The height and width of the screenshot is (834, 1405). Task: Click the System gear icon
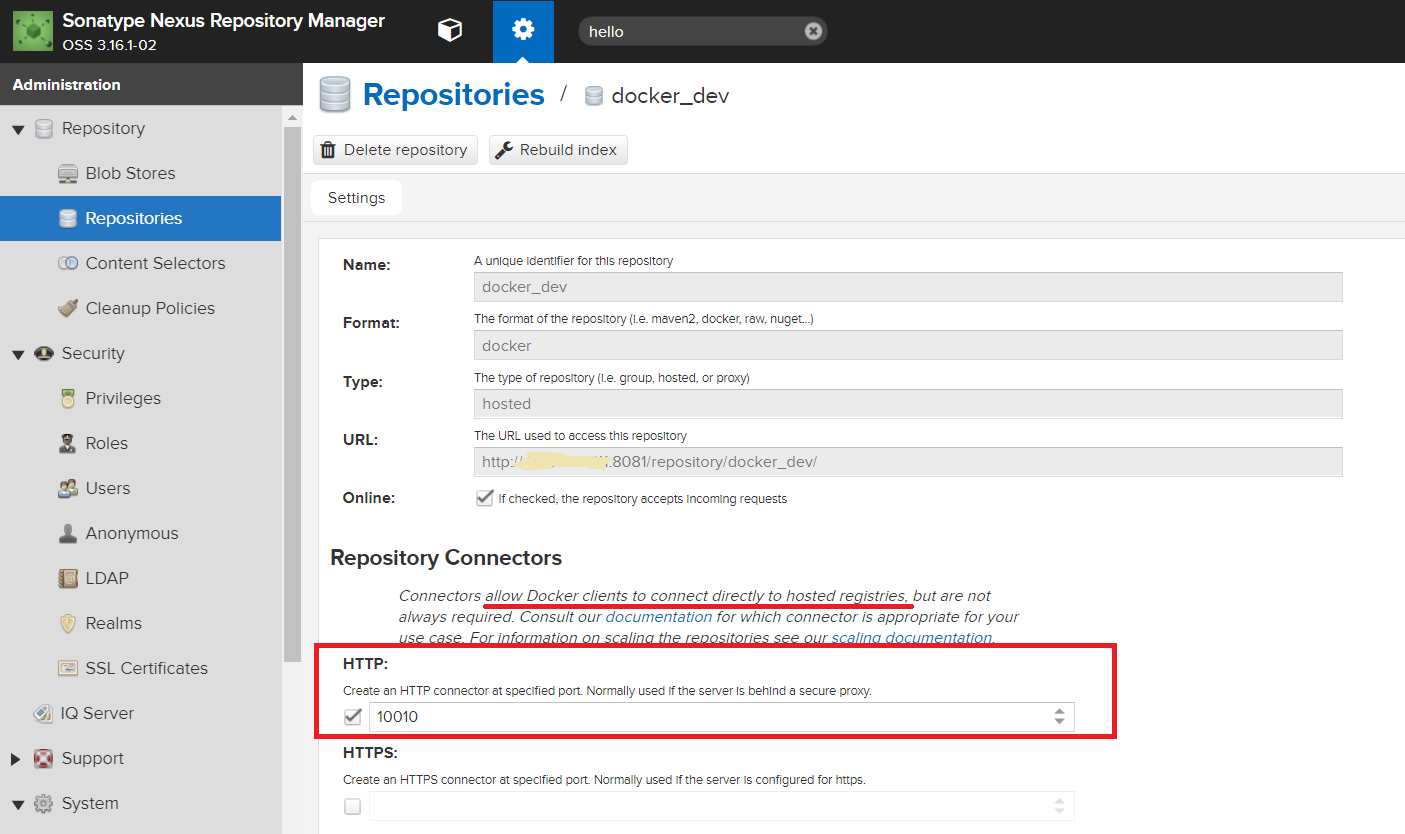(x=43, y=803)
